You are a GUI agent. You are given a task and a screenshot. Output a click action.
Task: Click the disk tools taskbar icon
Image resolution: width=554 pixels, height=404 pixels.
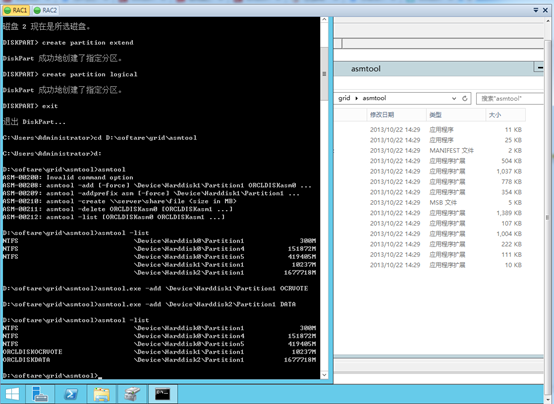[132, 394]
